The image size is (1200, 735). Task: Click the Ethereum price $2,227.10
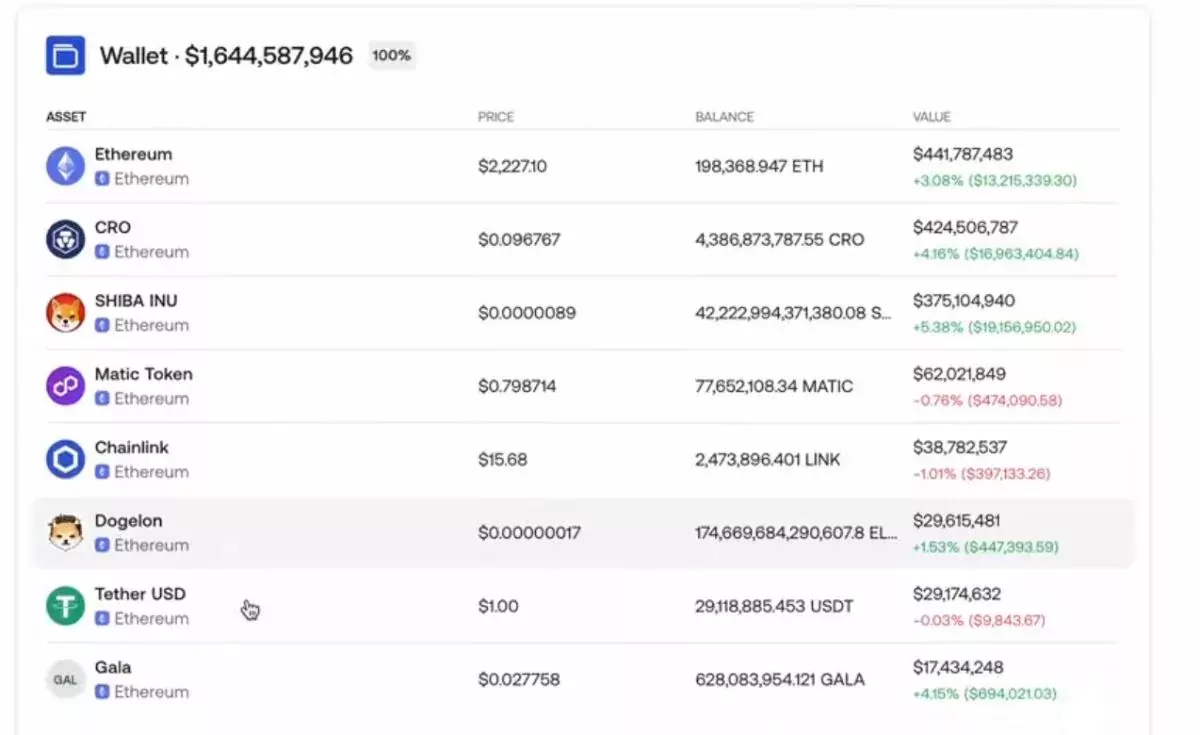click(512, 166)
